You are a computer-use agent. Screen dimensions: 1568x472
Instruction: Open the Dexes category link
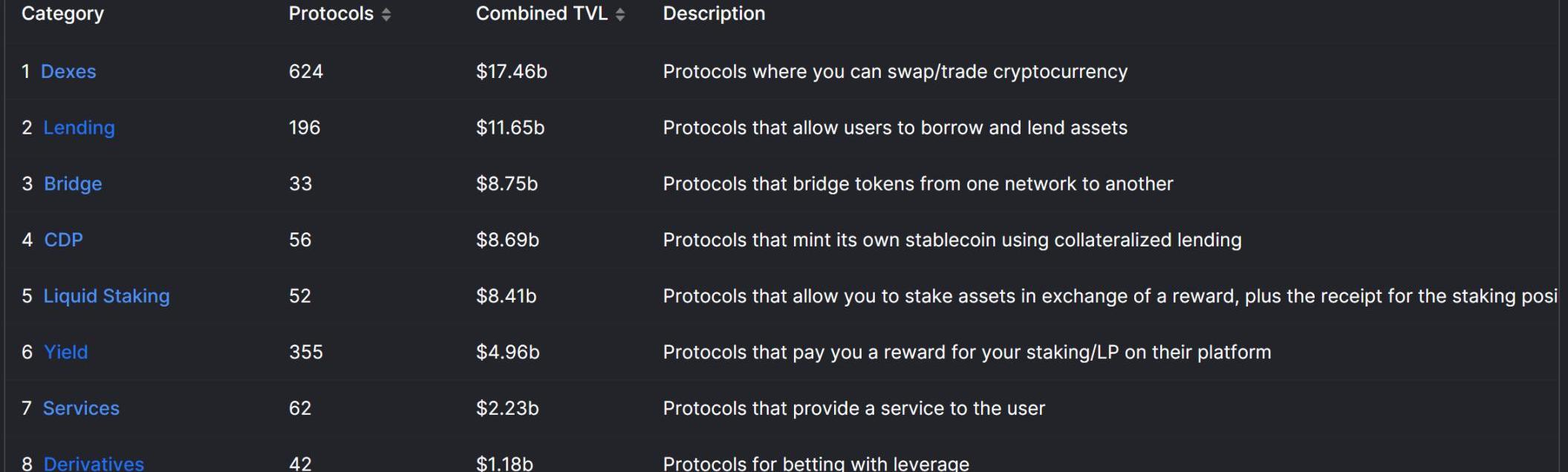point(68,72)
